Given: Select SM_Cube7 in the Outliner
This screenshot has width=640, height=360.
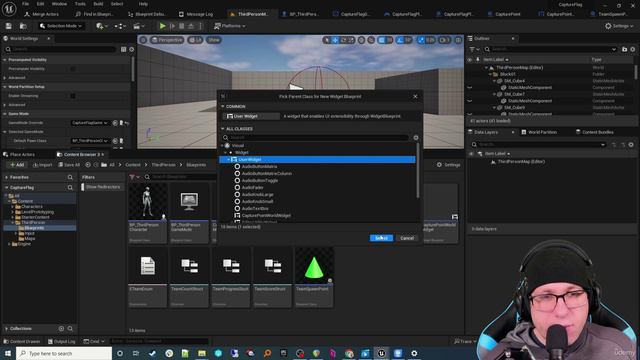Looking at the screenshot, I should point(514,94).
